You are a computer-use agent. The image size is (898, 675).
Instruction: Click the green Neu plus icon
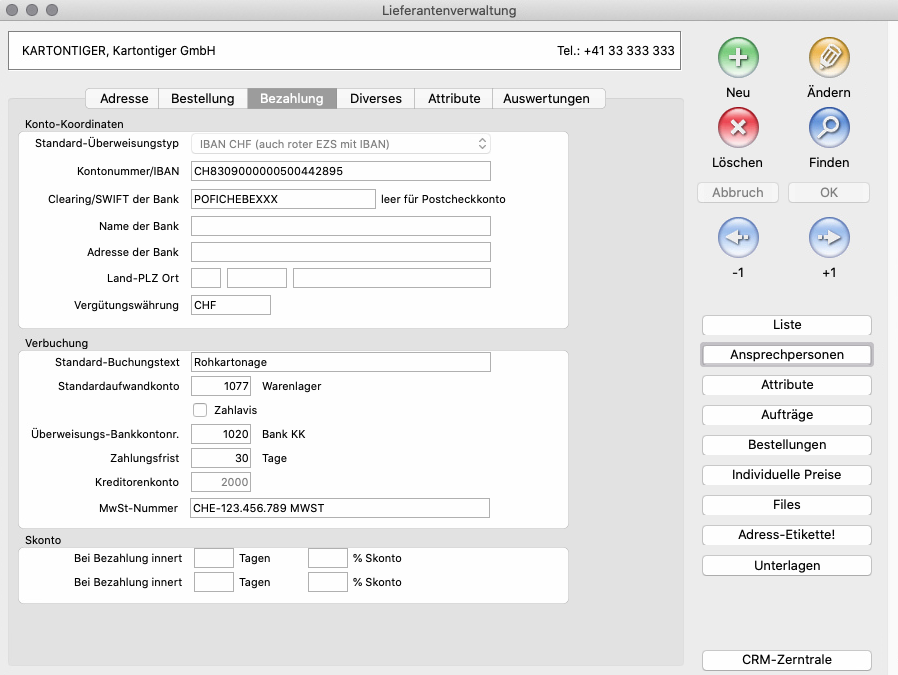(738, 58)
